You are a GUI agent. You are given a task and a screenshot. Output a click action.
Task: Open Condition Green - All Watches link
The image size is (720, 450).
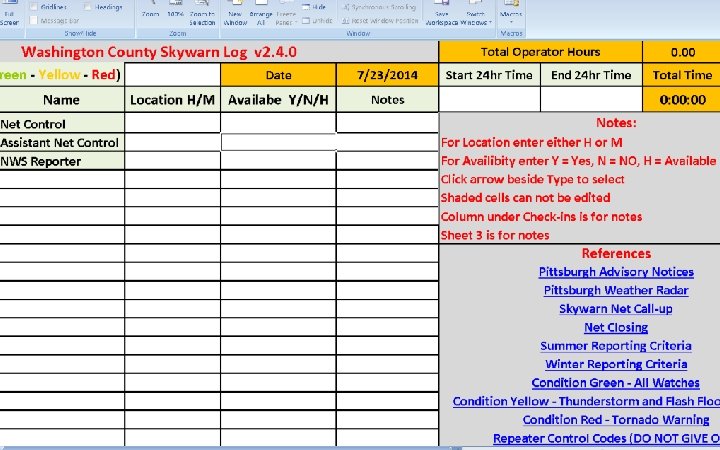coord(616,382)
